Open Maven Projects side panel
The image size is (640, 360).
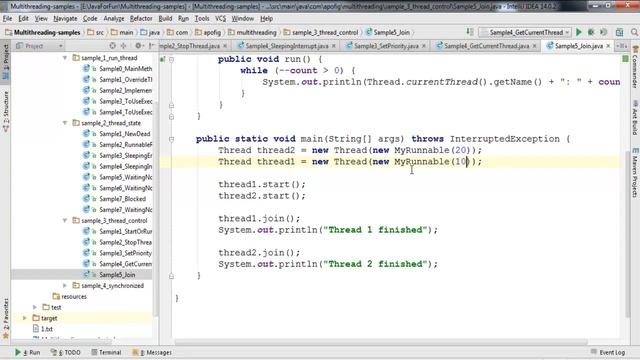pos(635,173)
